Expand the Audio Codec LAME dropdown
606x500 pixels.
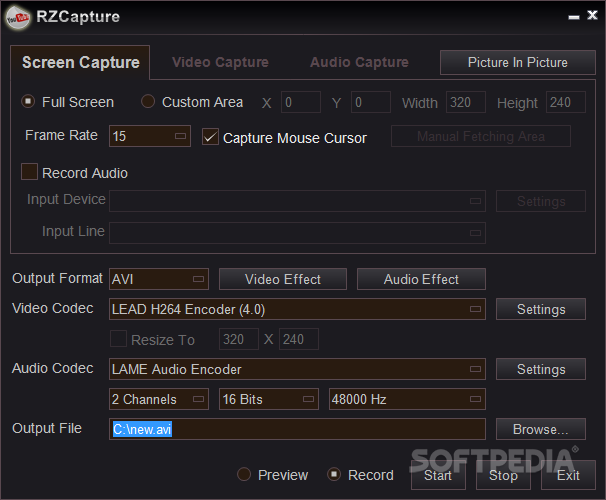point(297,369)
